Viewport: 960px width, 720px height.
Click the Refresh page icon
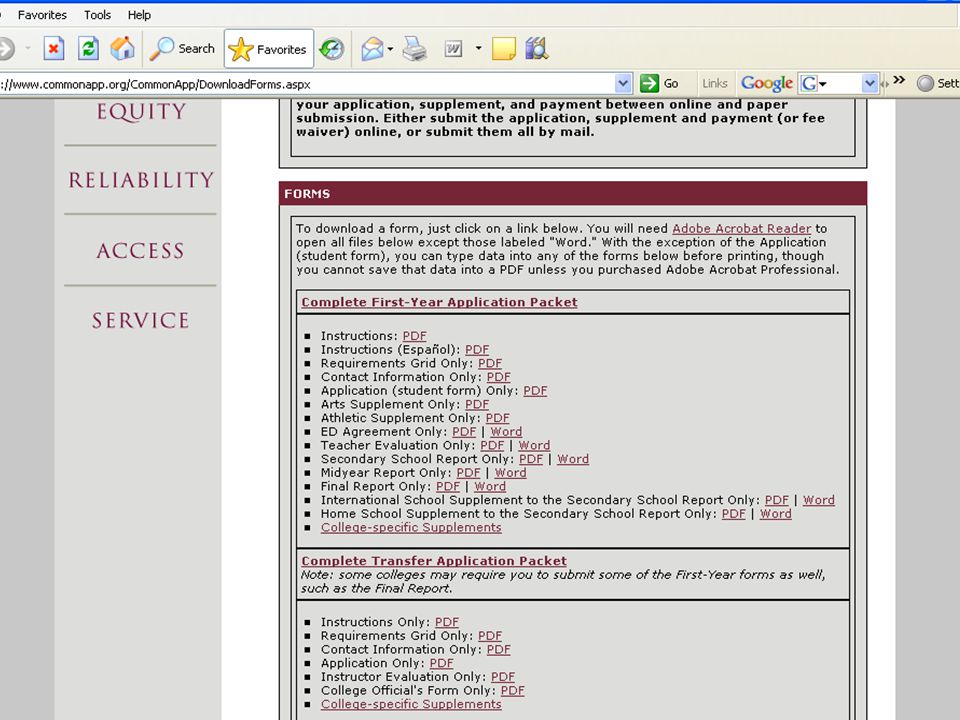88,48
